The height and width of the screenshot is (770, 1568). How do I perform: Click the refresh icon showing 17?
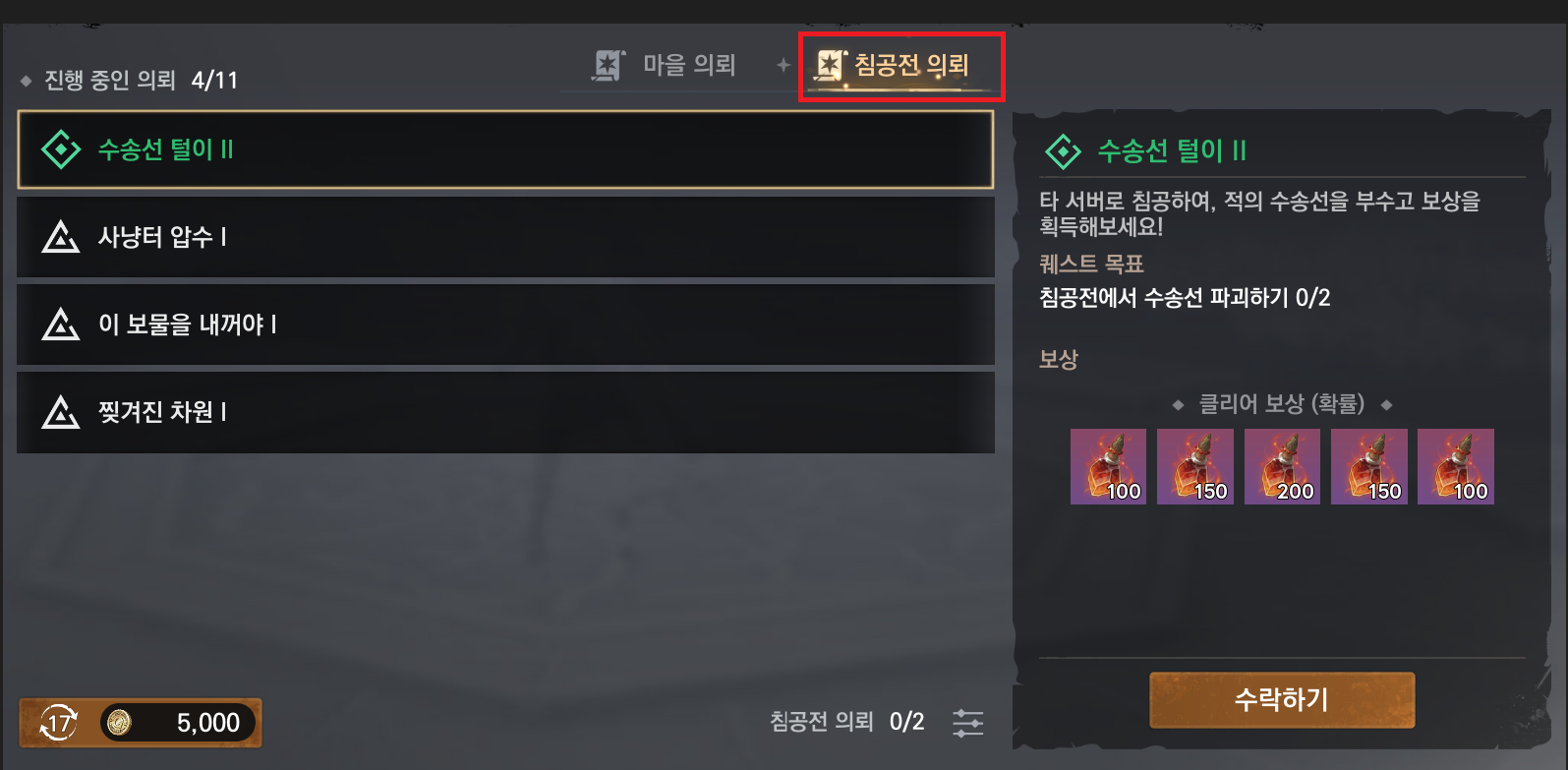(58, 724)
